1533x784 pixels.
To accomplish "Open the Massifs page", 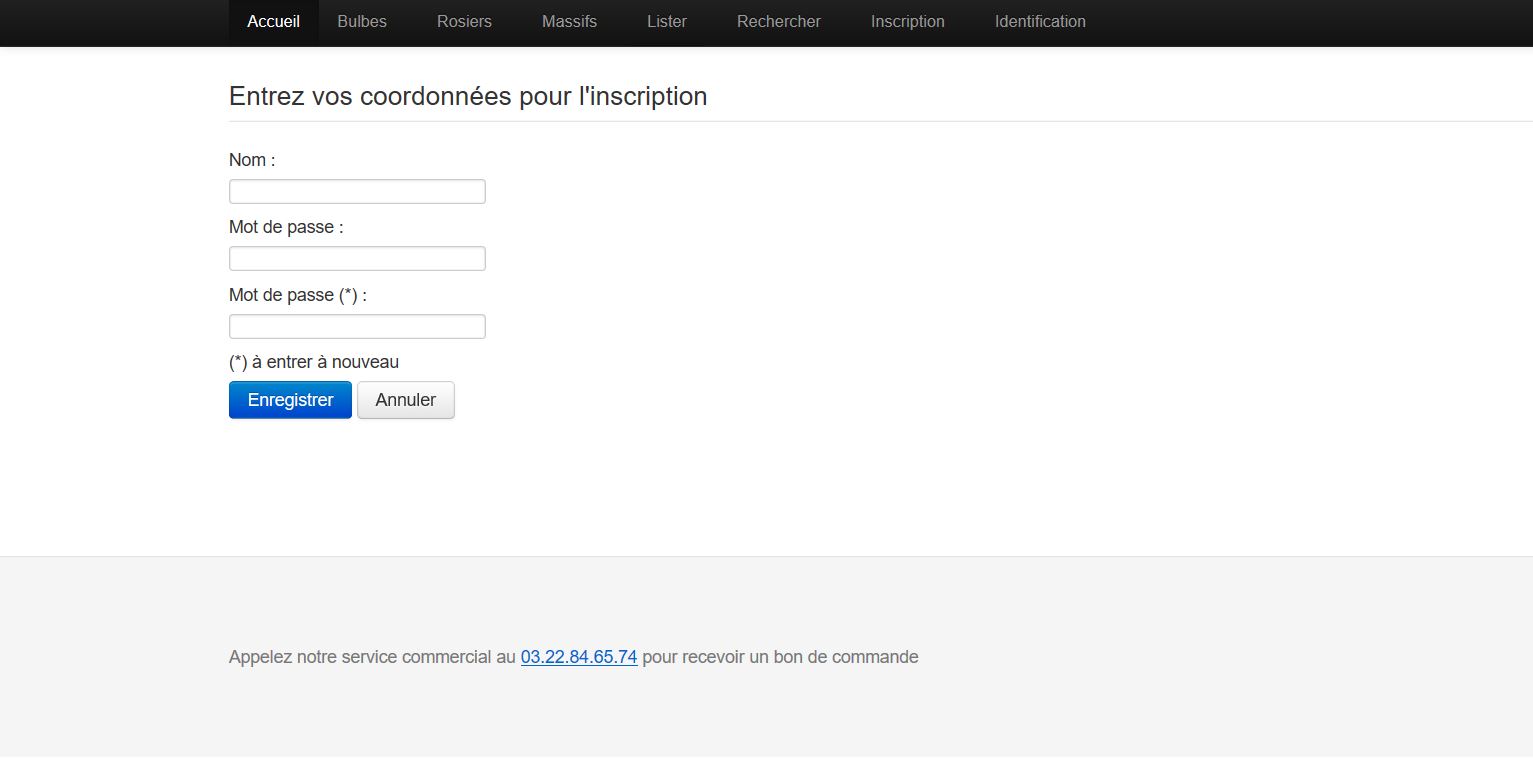I will [569, 21].
